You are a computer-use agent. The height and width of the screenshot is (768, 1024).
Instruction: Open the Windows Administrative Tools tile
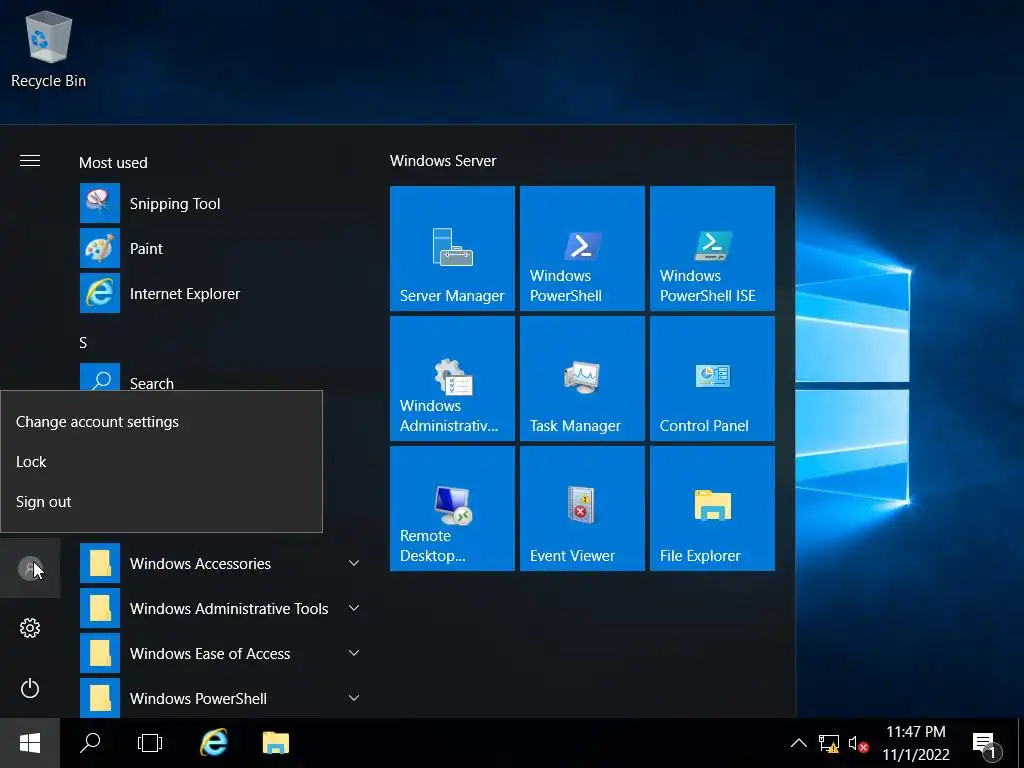[452, 378]
